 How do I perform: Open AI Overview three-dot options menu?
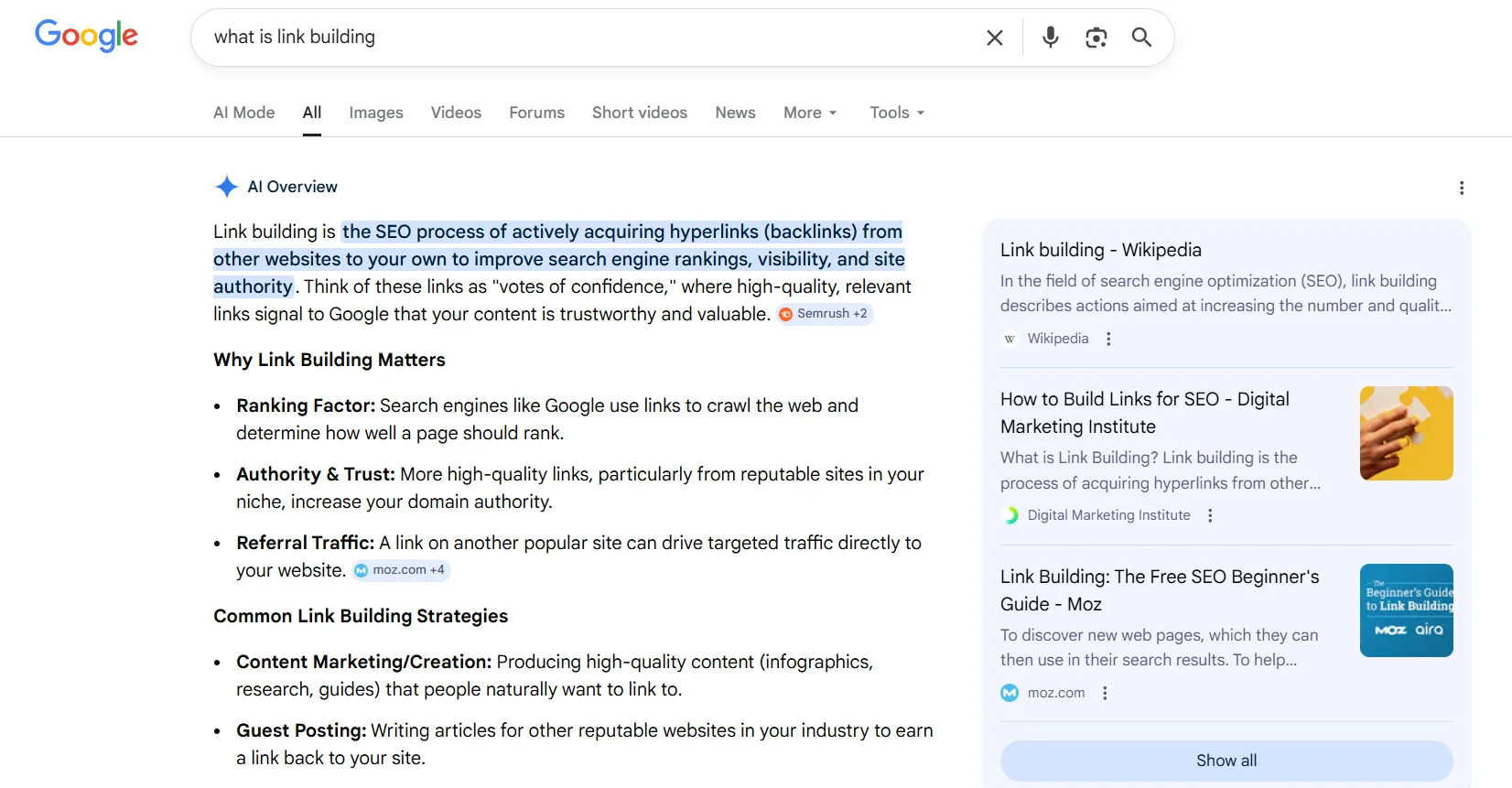pos(1461,188)
